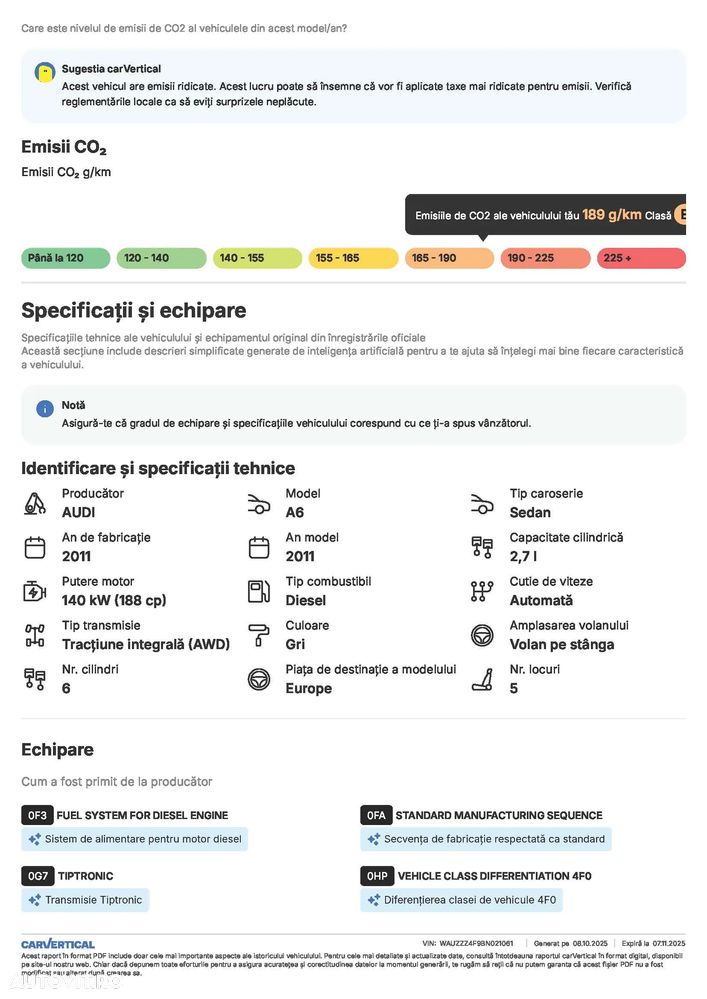Click 'Secvența de fabricație respectată ca standard' tag

(x=485, y=839)
